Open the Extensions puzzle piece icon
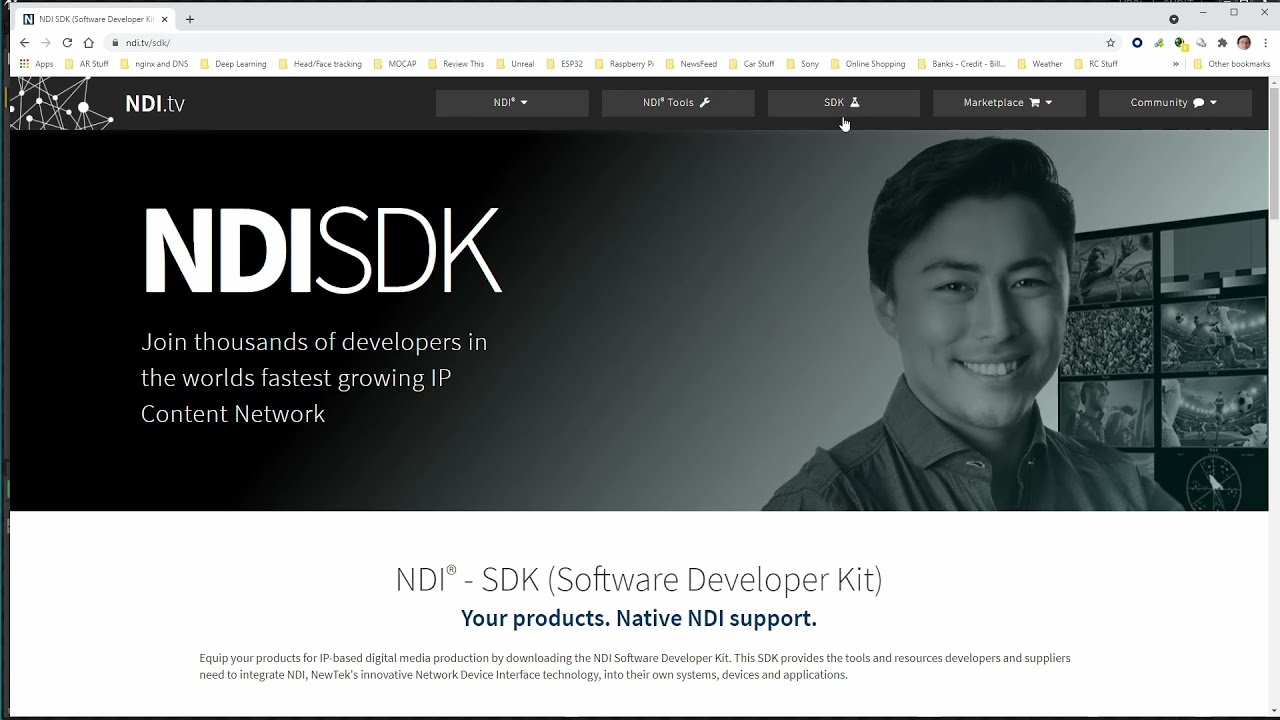 click(x=1222, y=43)
